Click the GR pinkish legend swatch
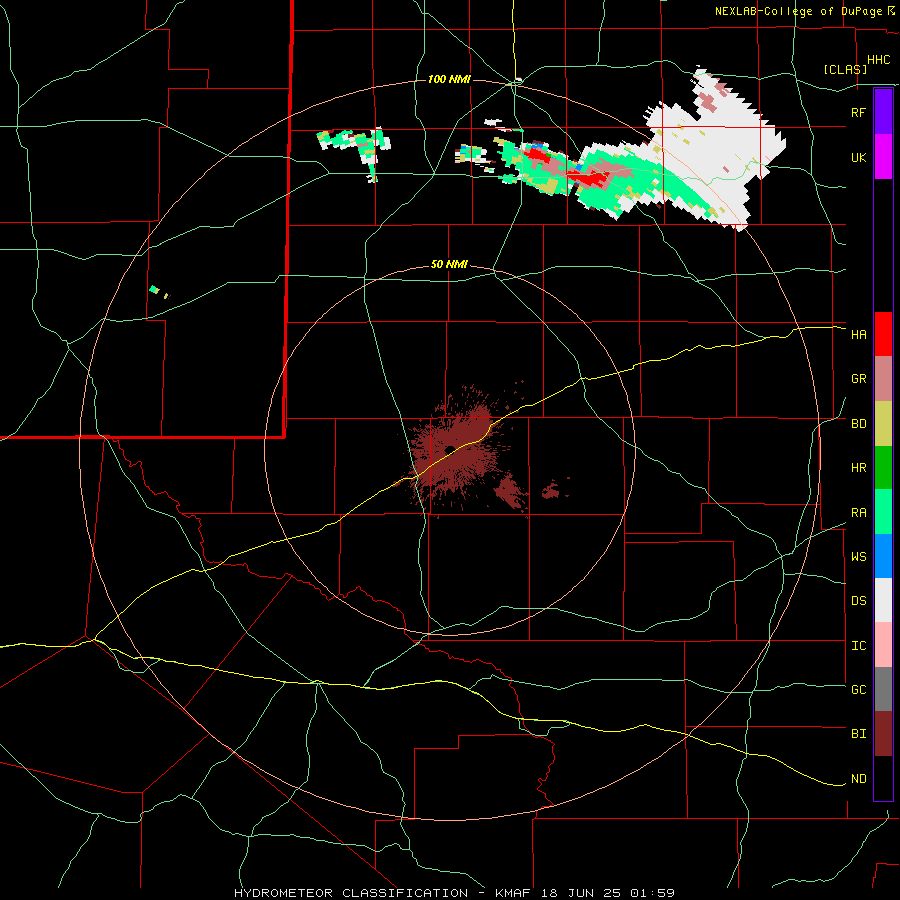Viewport: 900px width, 900px height. click(883, 379)
